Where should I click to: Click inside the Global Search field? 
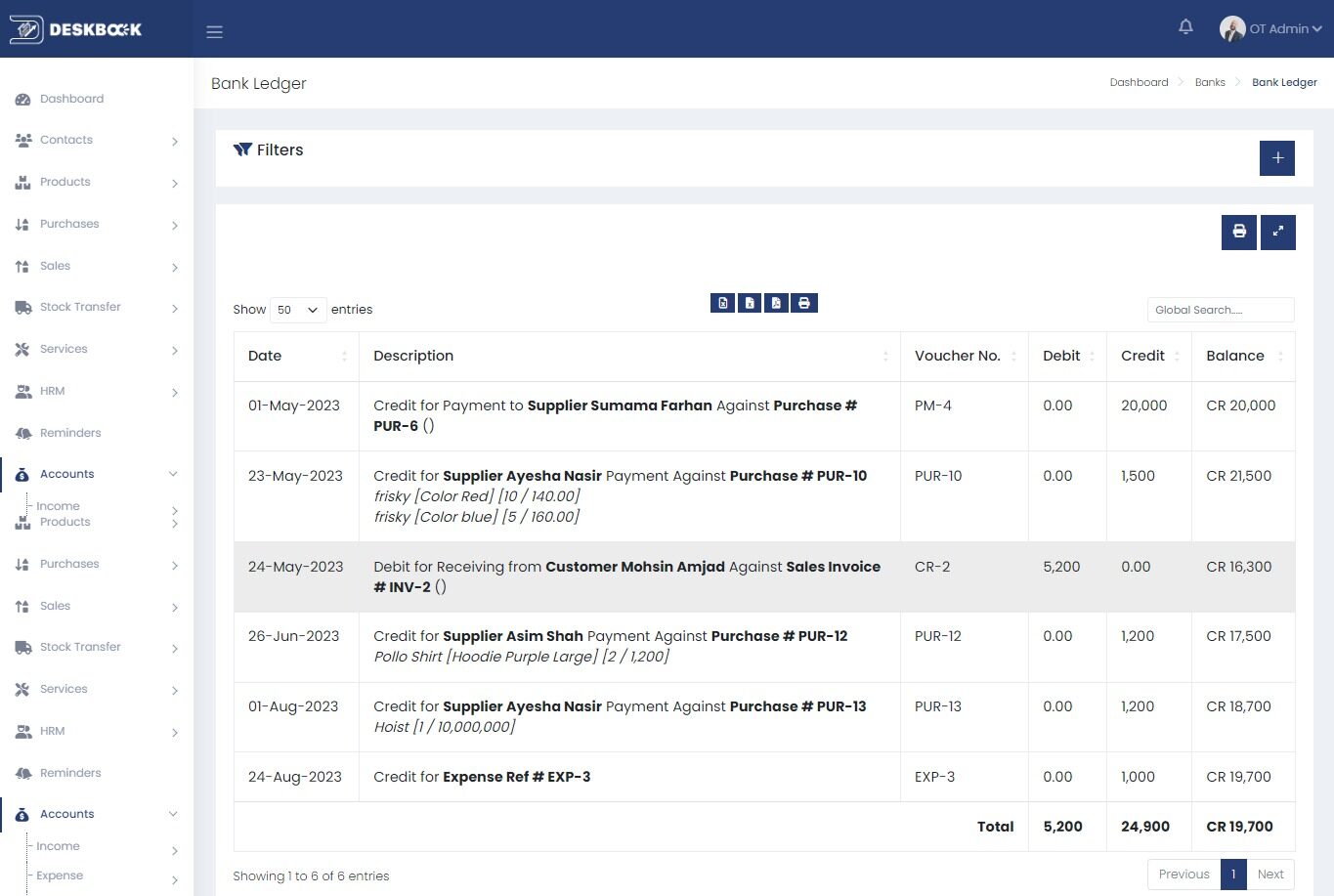(1219, 310)
